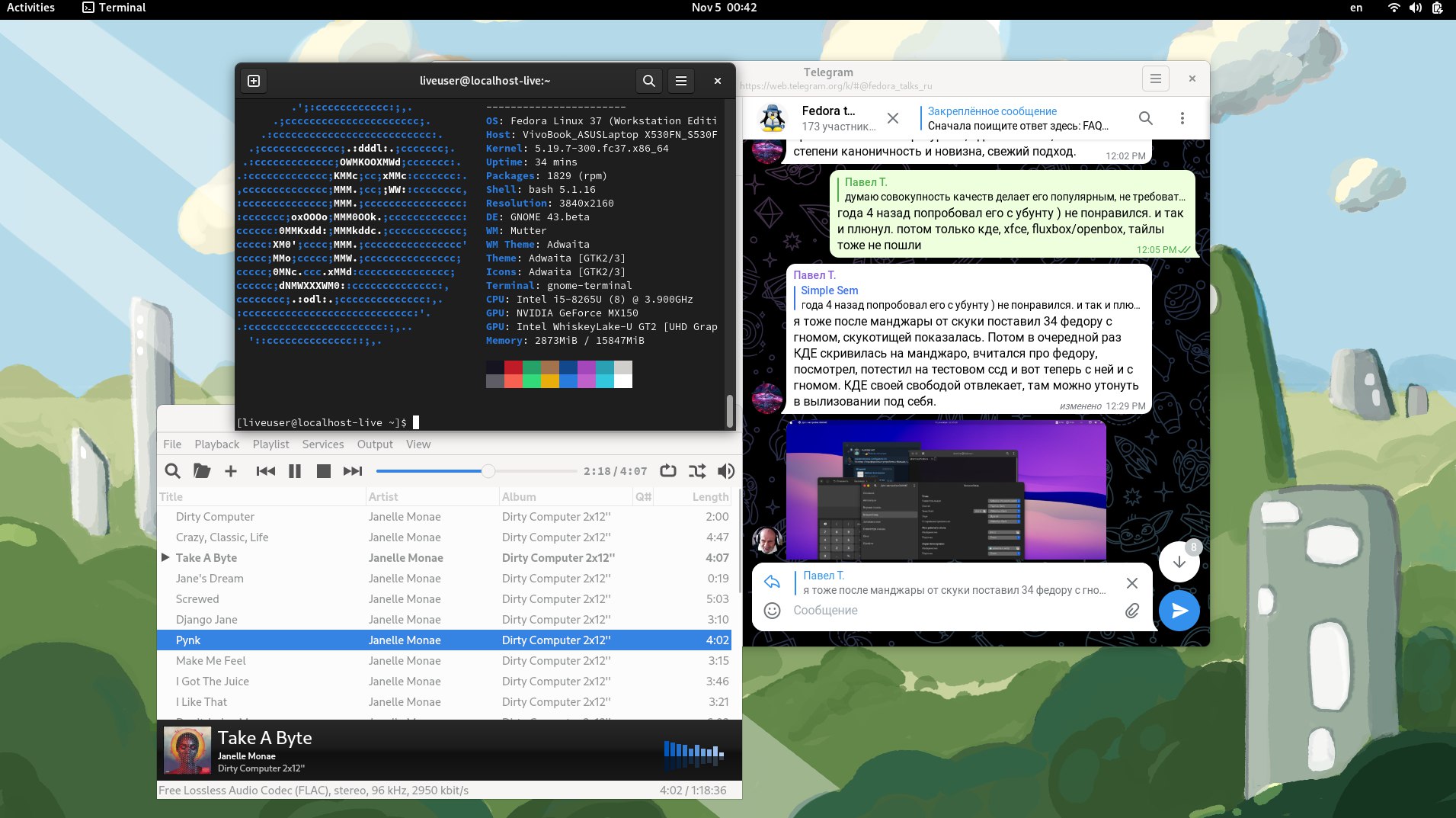Stop the current track

point(324,471)
